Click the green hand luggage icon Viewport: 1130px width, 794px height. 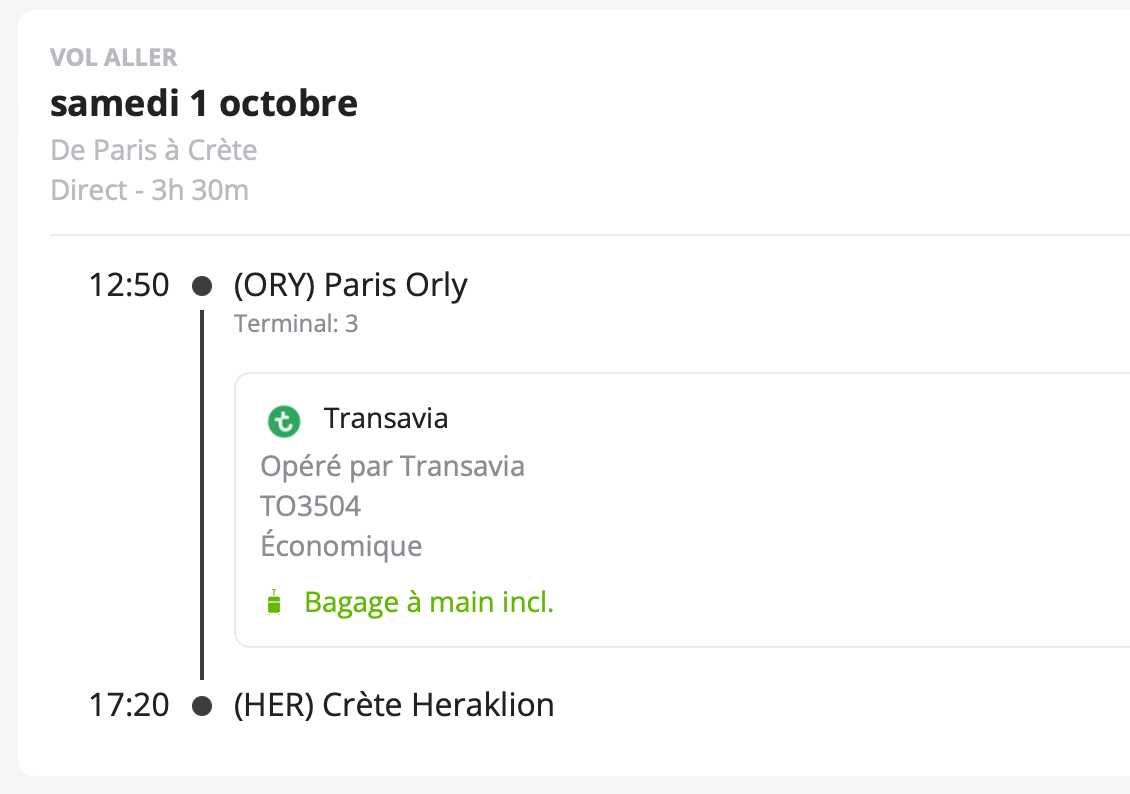[x=273, y=603]
